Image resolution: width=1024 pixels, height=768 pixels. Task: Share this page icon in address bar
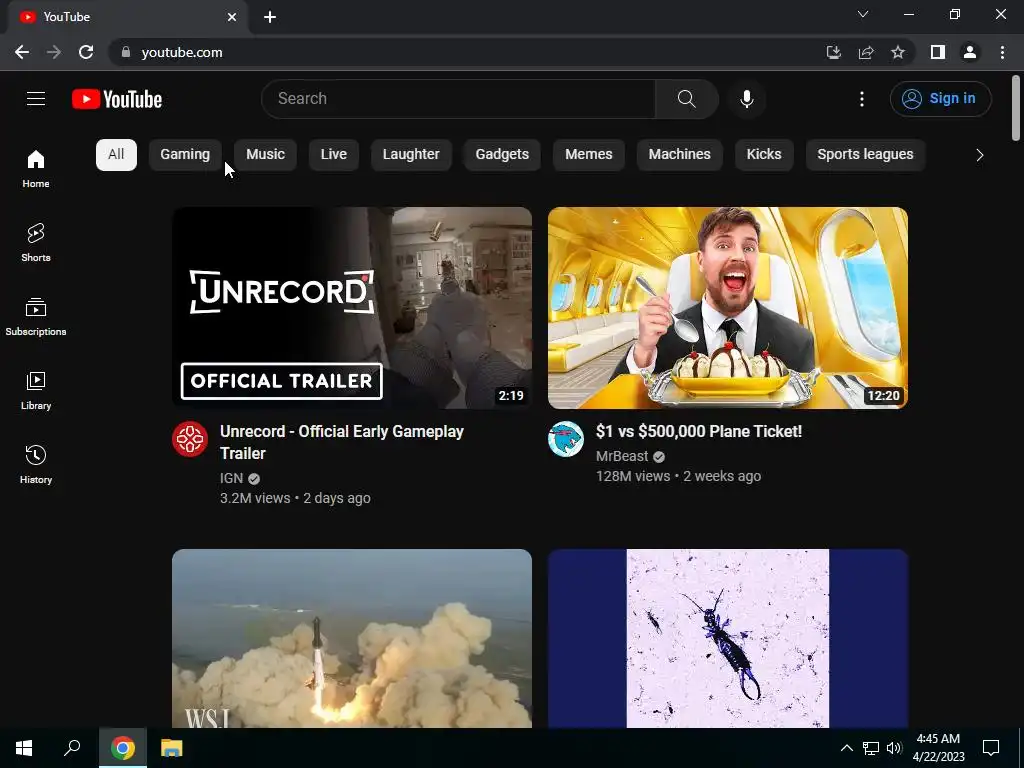866,52
